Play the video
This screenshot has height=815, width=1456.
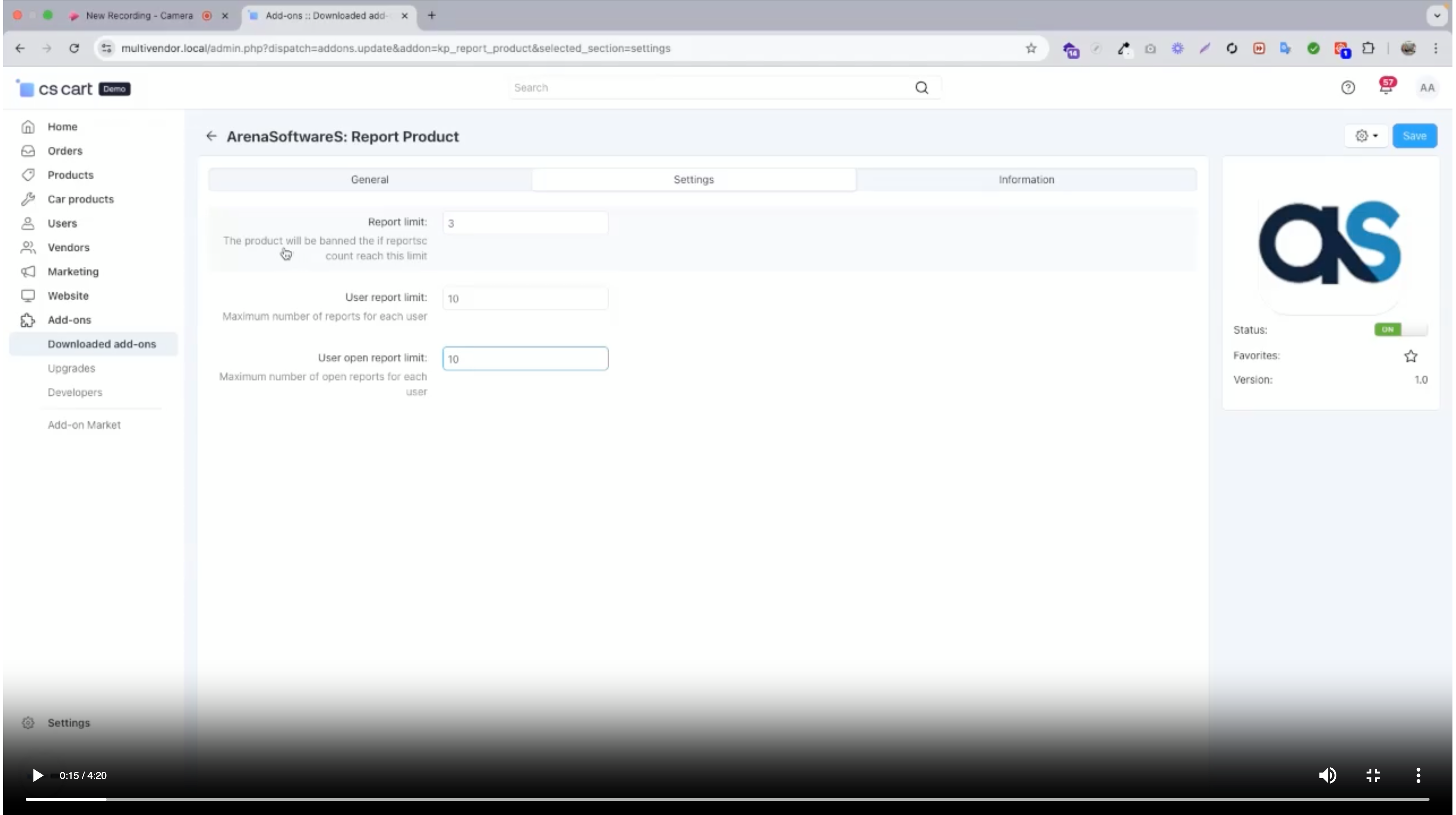point(37,775)
